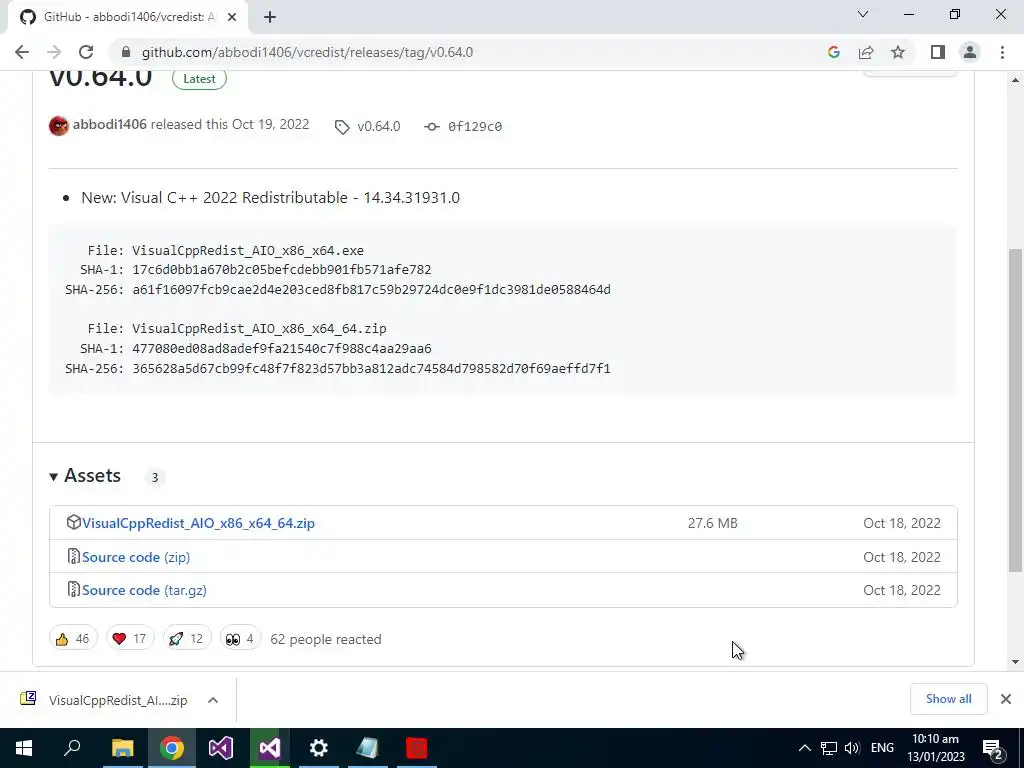Image resolution: width=1024 pixels, height=768 pixels.
Task: Click the Latest release badge
Action: coord(199,78)
